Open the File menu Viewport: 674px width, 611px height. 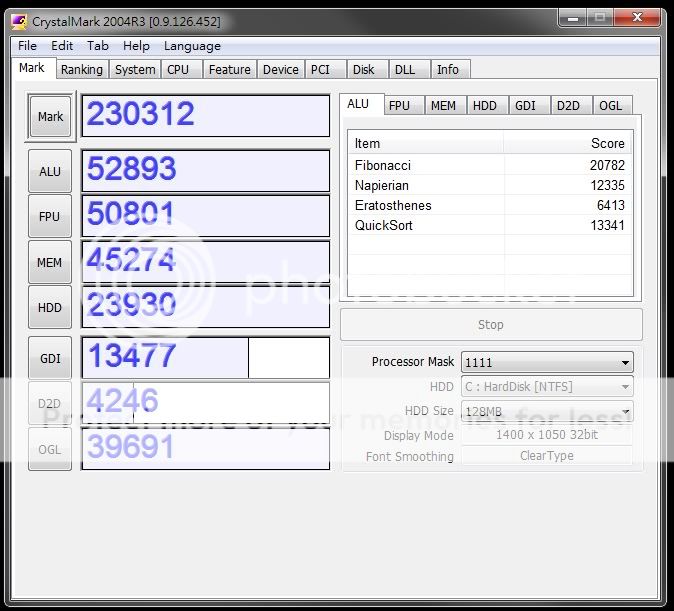(28, 46)
